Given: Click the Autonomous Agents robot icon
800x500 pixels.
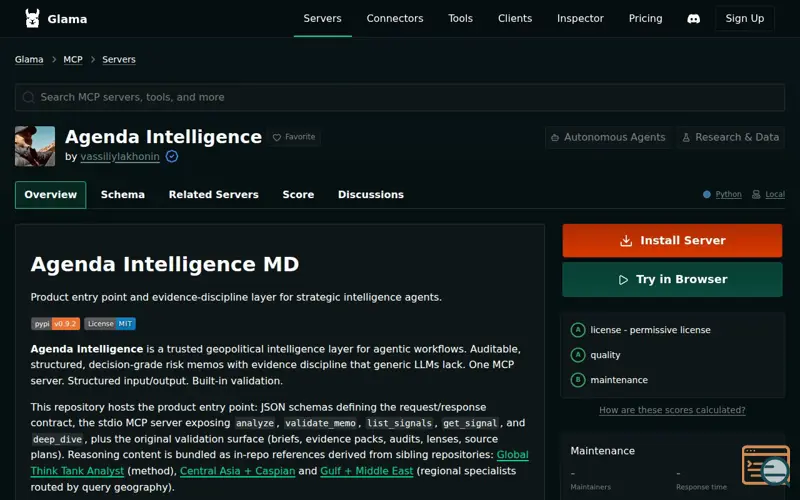Looking at the screenshot, I should click(555, 138).
